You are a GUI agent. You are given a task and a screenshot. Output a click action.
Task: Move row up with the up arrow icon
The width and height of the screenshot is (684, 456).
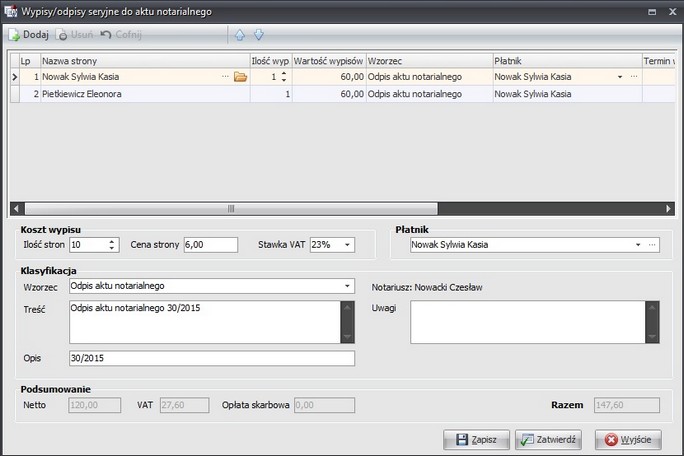239,35
